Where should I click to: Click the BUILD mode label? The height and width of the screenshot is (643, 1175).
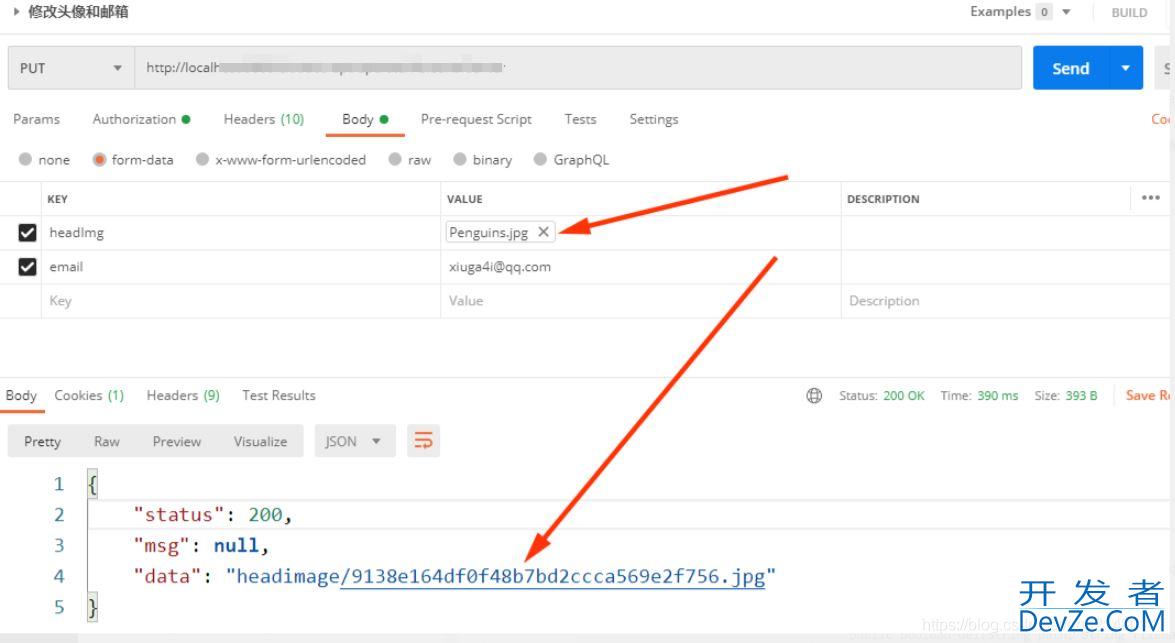pos(1129,13)
